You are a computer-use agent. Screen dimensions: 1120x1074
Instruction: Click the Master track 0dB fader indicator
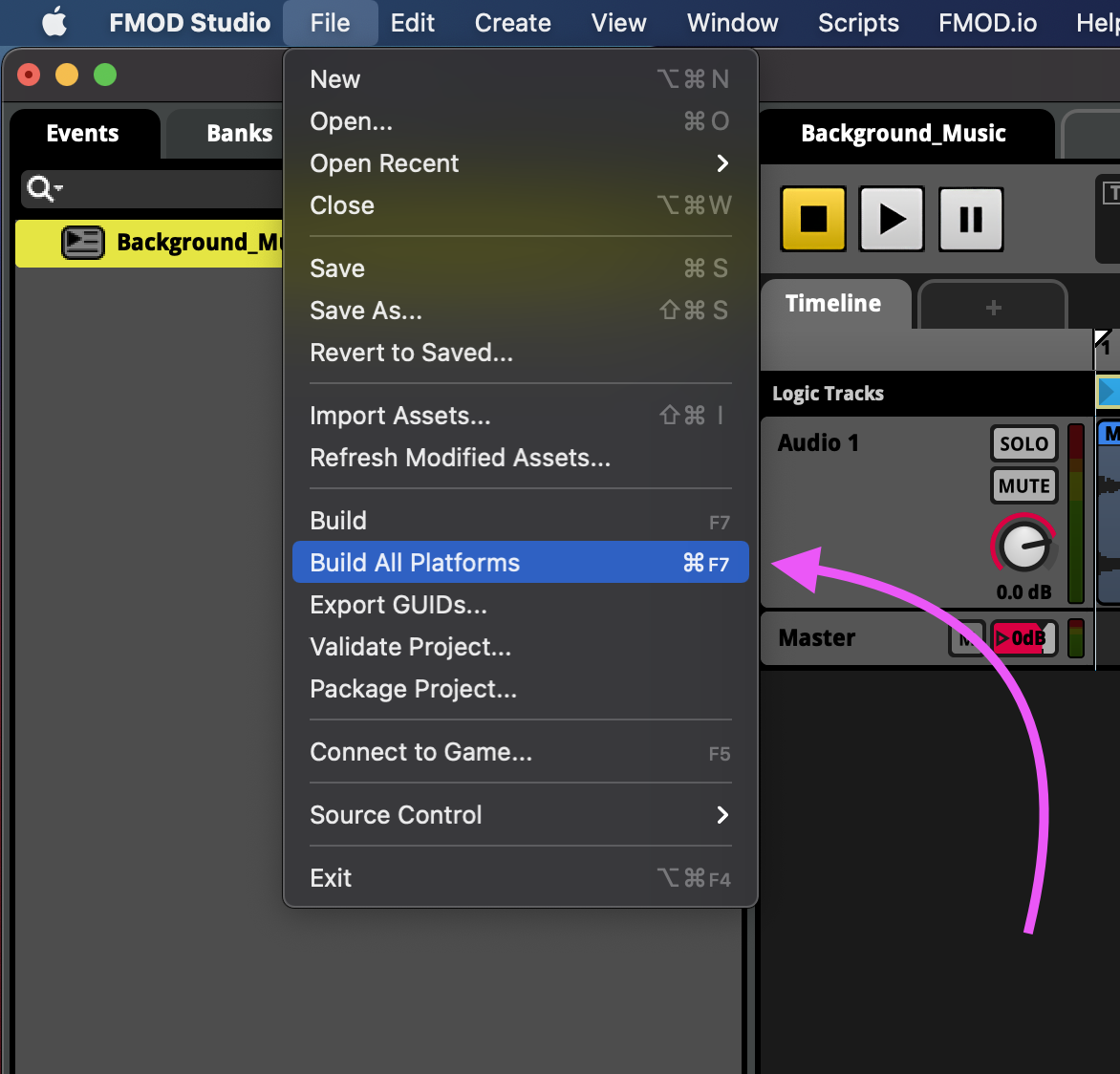coord(1023,637)
